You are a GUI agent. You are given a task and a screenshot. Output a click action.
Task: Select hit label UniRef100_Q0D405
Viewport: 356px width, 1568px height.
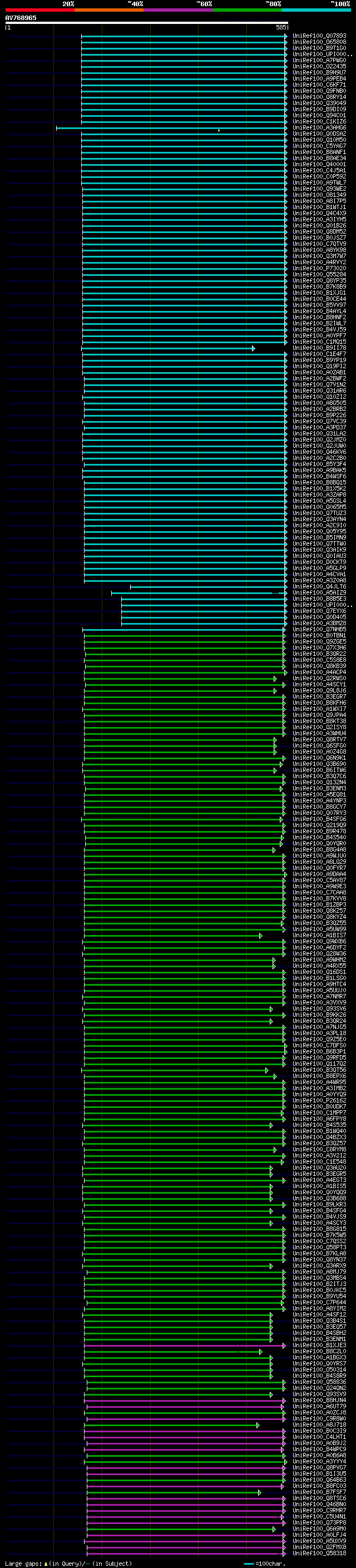[319, 617]
